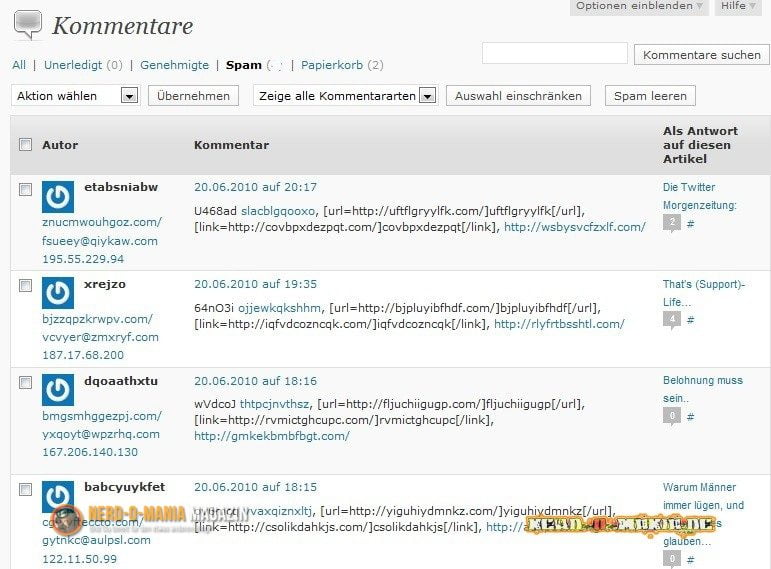Click the comment count bubble under Die Twitter Morgenzeitung
This screenshot has height=569, width=771.
point(672,223)
